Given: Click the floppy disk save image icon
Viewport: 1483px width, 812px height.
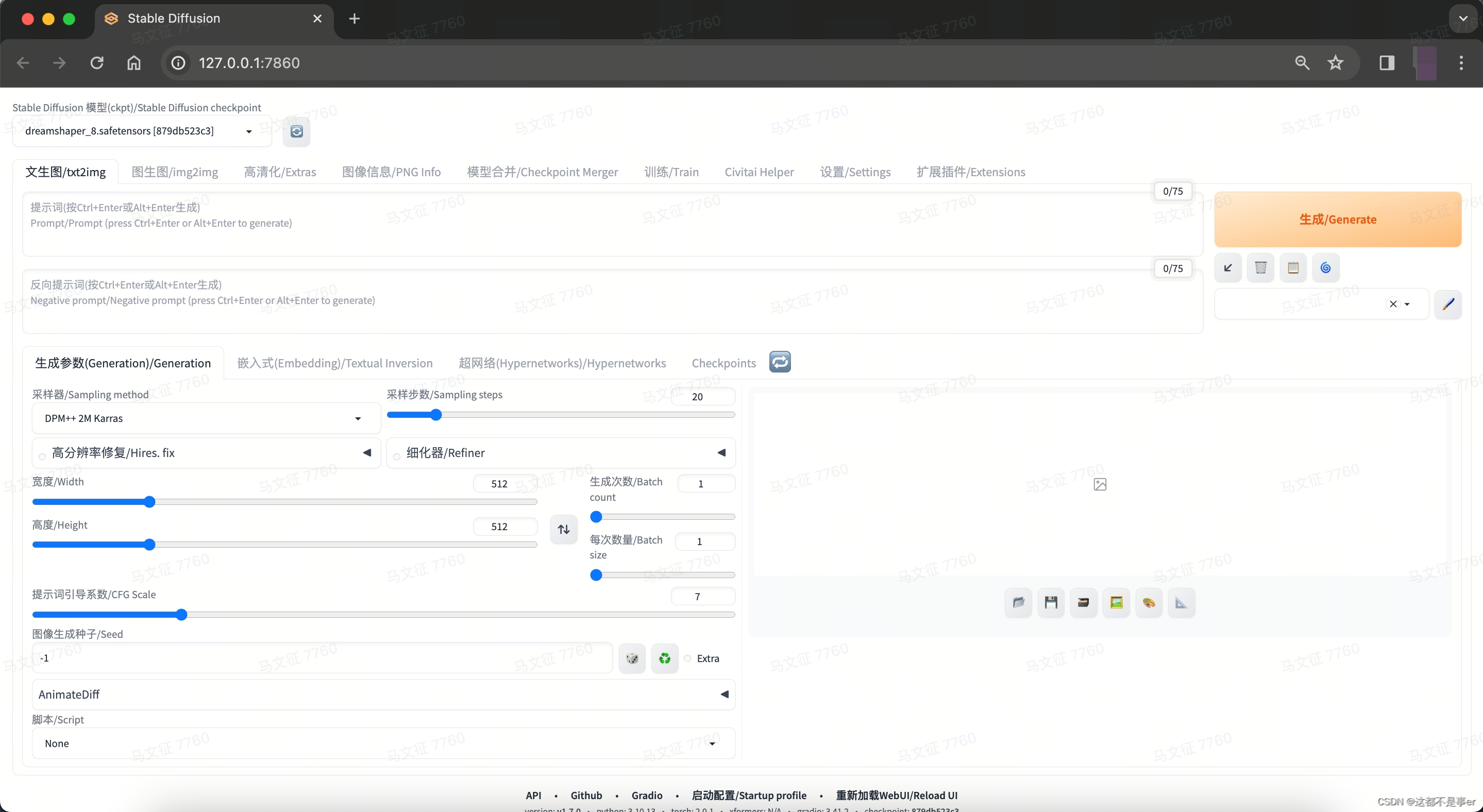Looking at the screenshot, I should click(1051, 602).
